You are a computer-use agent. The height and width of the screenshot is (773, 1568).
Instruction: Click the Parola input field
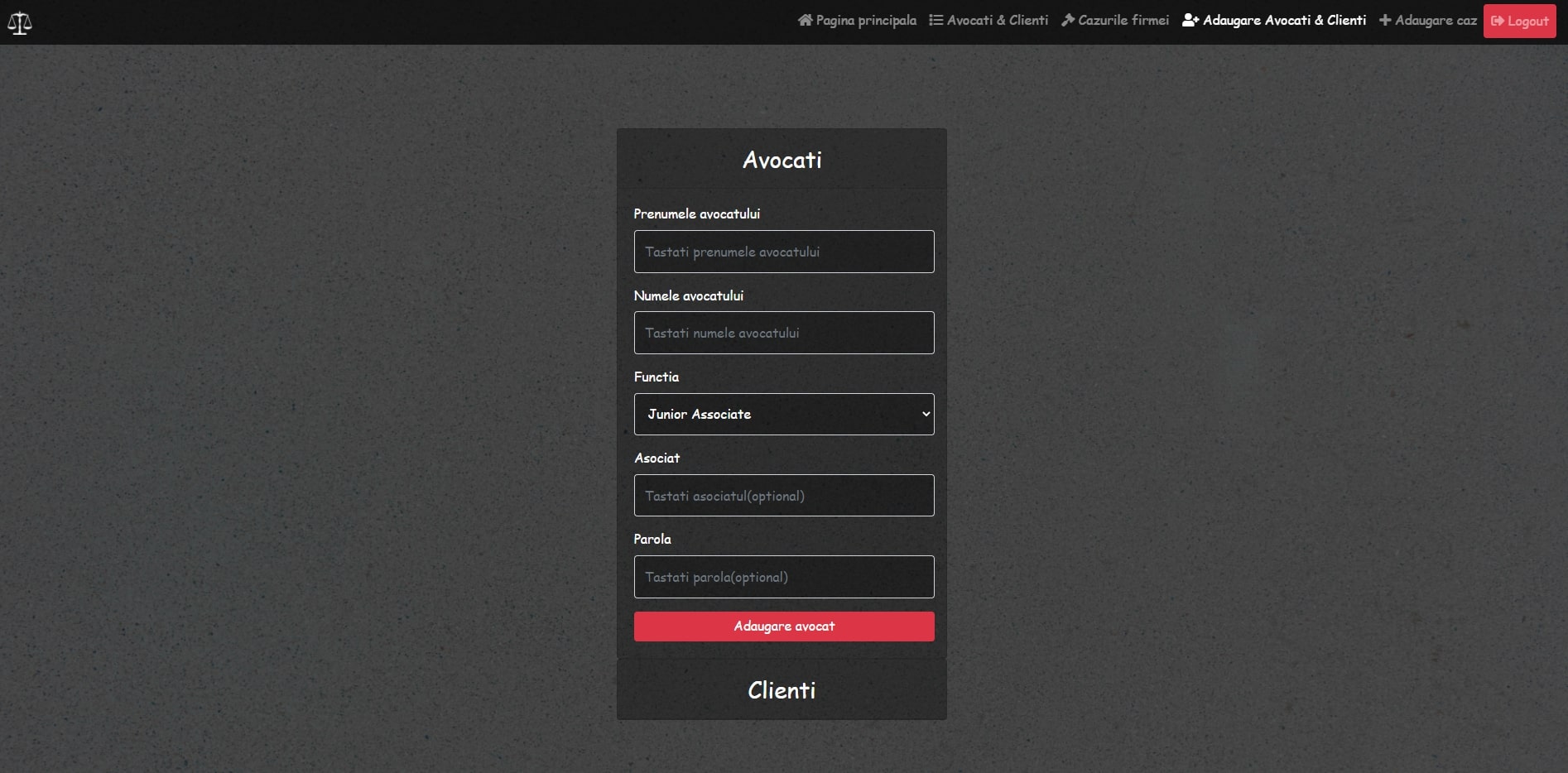(783, 577)
